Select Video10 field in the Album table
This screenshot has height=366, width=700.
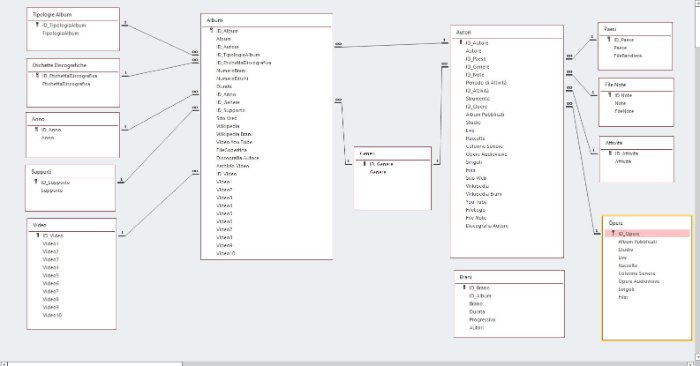(x=225, y=253)
